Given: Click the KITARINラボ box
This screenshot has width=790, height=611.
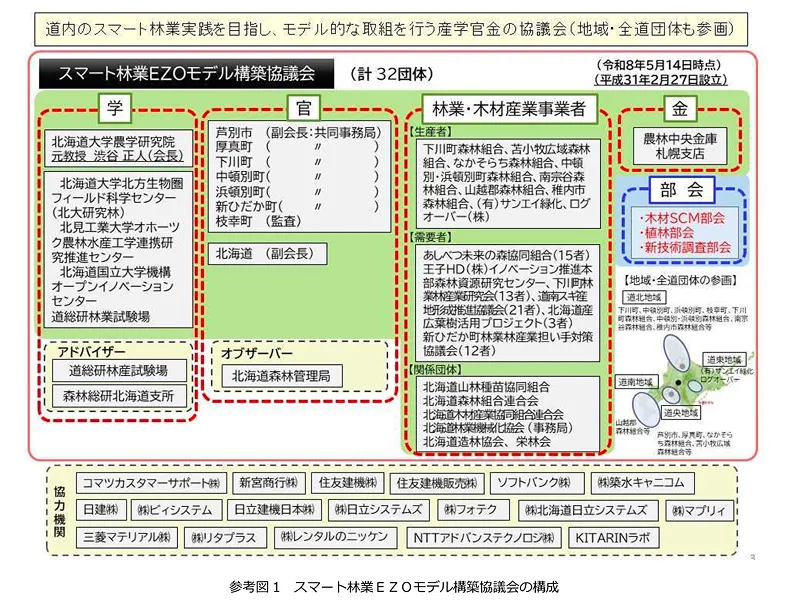Looking at the screenshot, I should 613,537.
